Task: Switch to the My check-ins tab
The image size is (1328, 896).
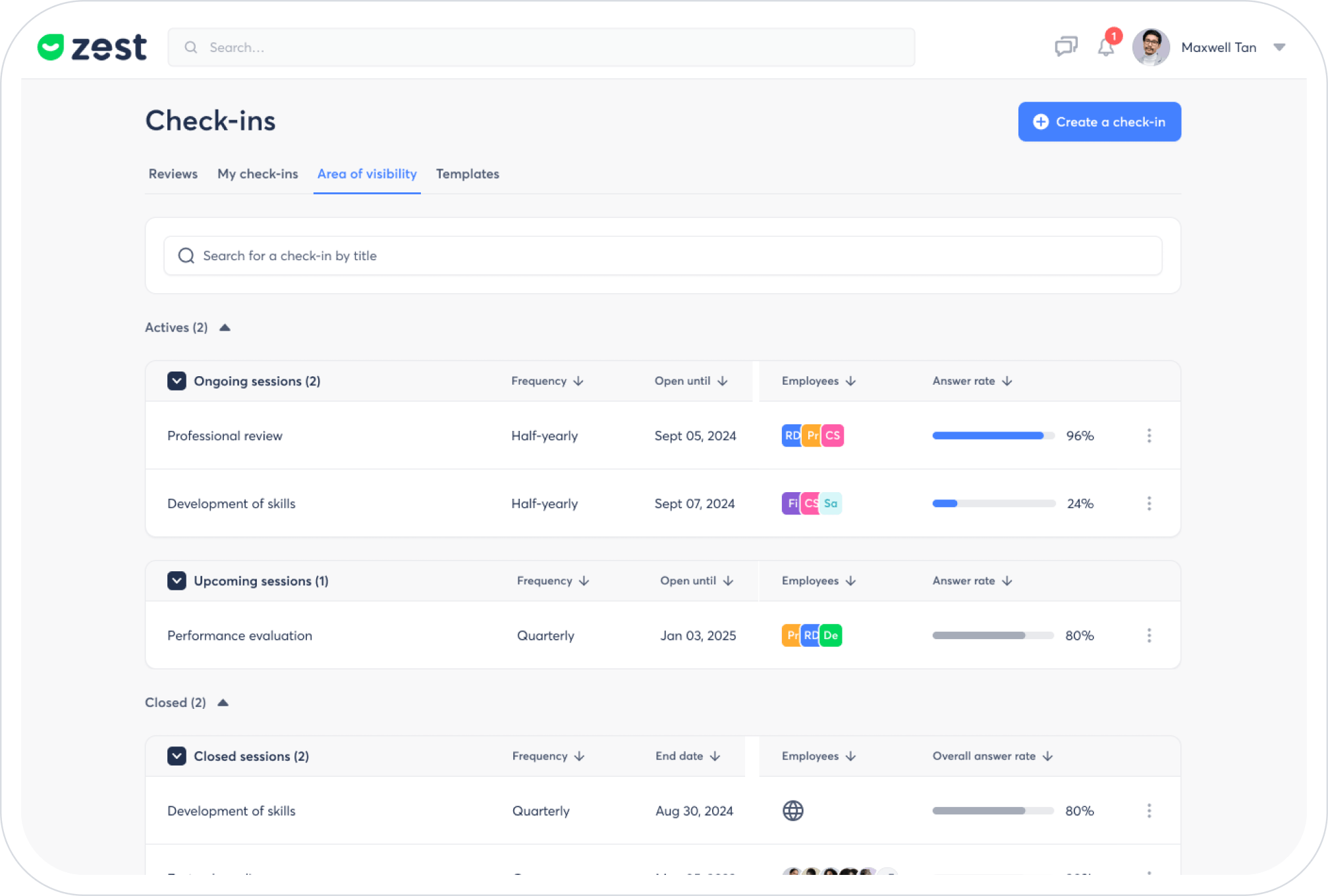Action: pyautogui.click(x=258, y=174)
